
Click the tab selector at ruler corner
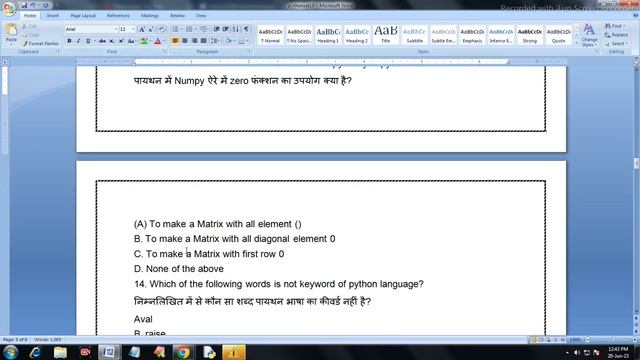(5, 62)
